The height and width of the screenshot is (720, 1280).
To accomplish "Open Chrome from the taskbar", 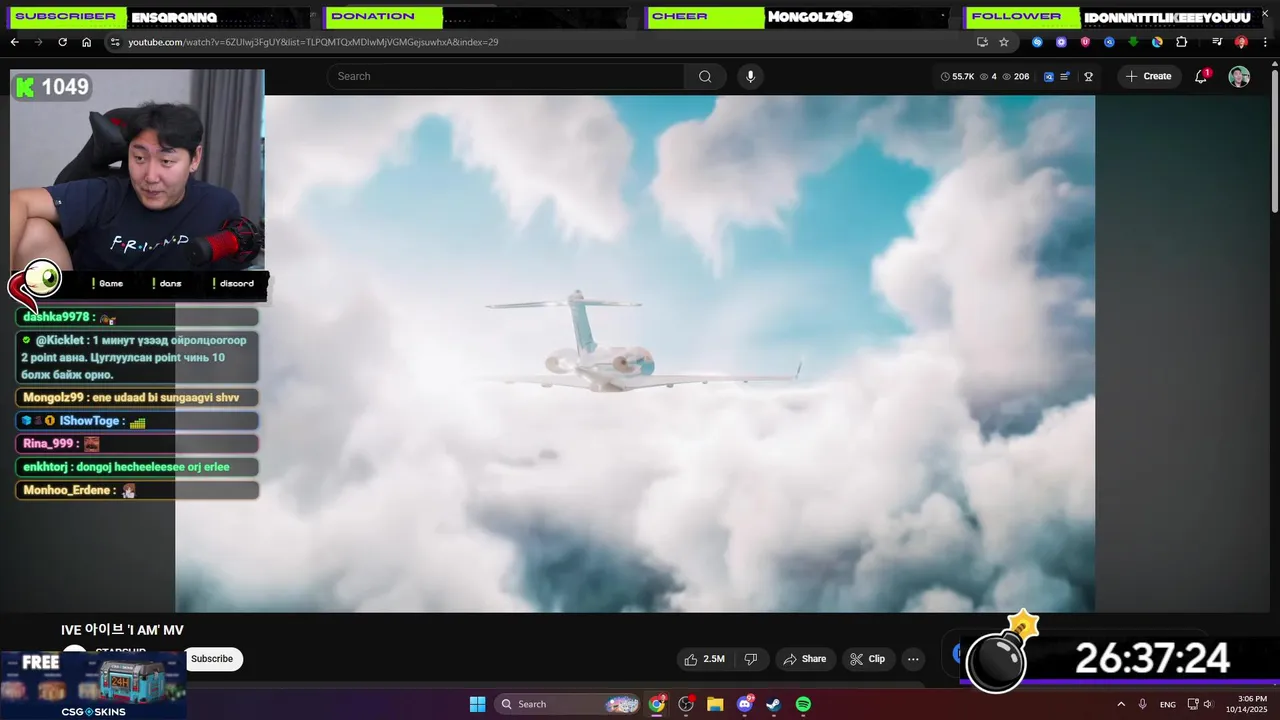I will 656,704.
